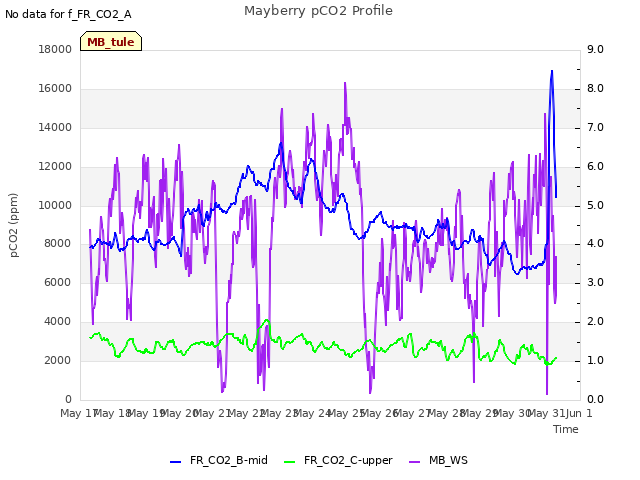Click the 7.0 right axis tick label
The height and width of the screenshot is (480, 640).
click(595, 127)
